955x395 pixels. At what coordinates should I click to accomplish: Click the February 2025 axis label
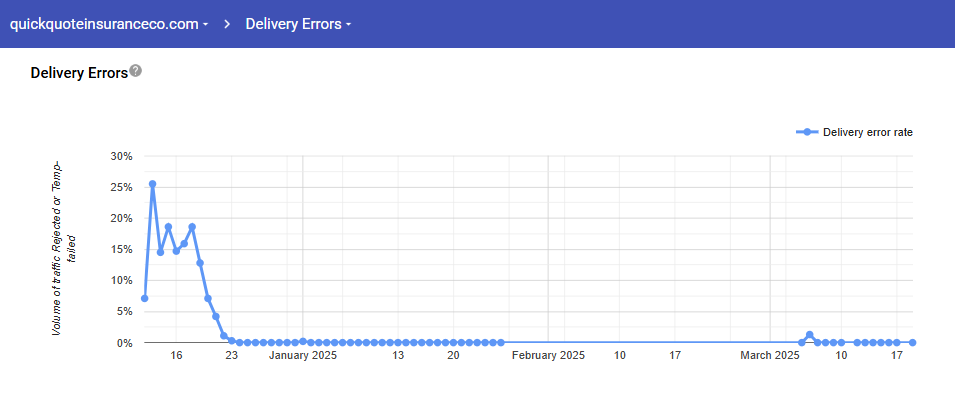548,355
